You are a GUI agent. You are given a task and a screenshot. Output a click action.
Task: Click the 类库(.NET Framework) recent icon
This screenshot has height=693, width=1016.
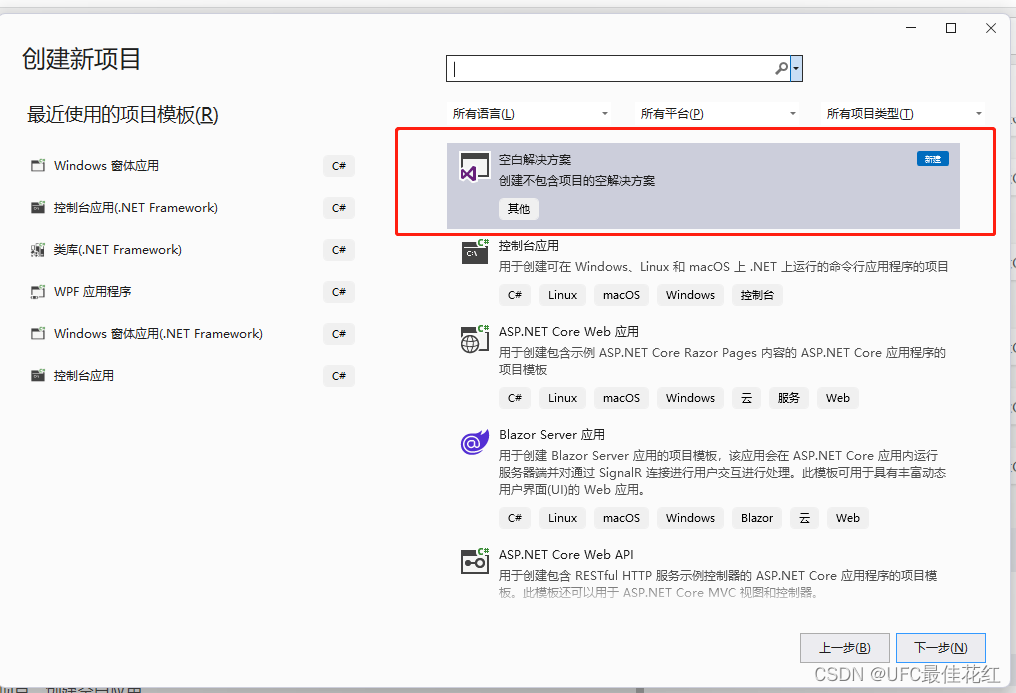tap(38, 250)
